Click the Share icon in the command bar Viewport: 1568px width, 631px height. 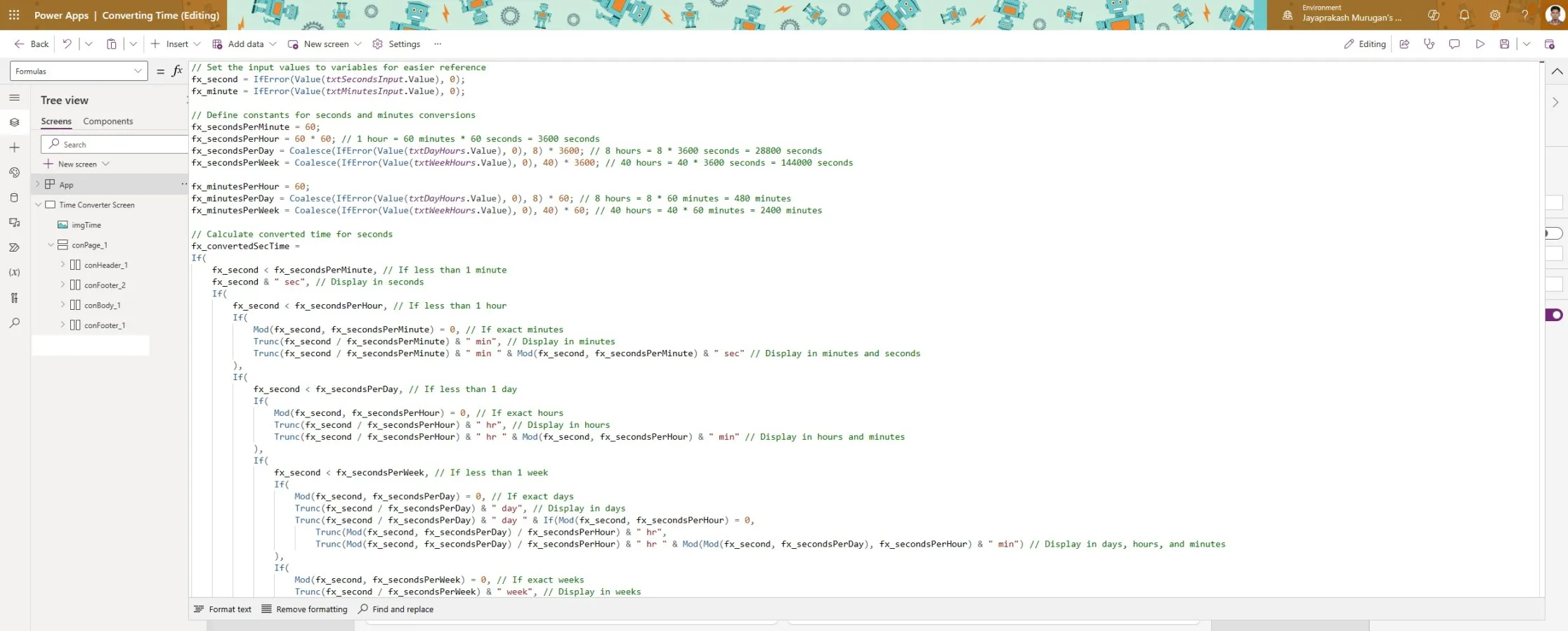pyautogui.click(x=1404, y=44)
